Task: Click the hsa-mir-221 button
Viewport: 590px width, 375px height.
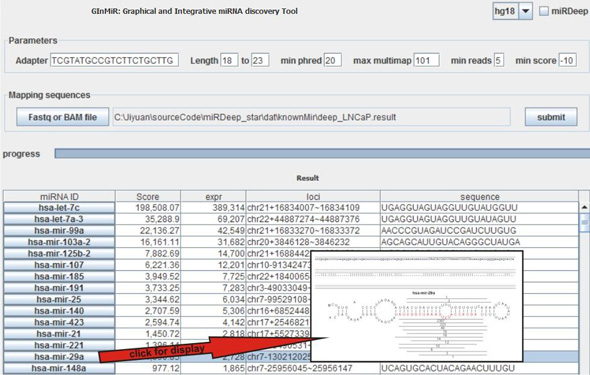Action: pyautogui.click(x=59, y=345)
